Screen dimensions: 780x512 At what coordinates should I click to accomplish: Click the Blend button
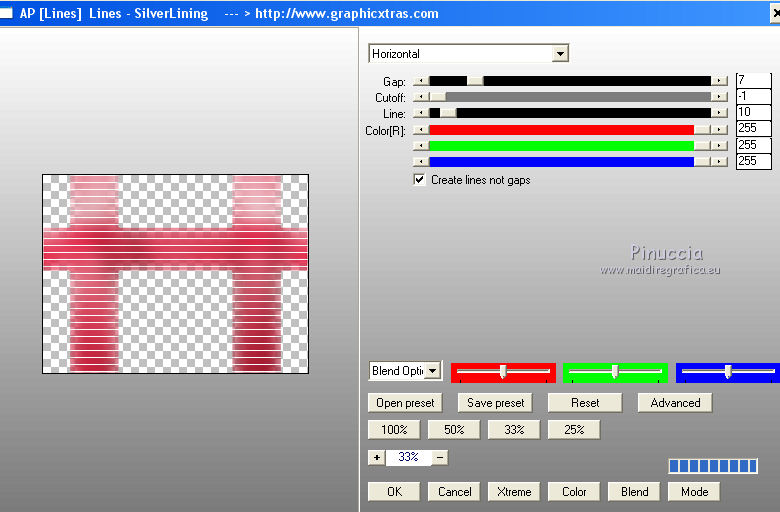(634, 492)
